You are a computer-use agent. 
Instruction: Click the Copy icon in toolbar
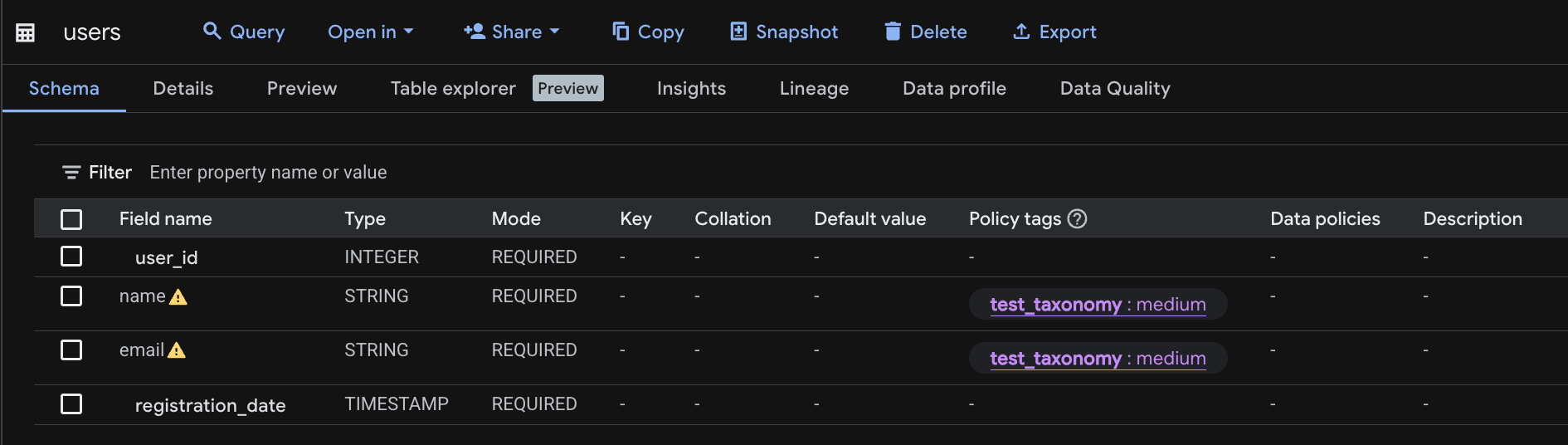pos(621,32)
